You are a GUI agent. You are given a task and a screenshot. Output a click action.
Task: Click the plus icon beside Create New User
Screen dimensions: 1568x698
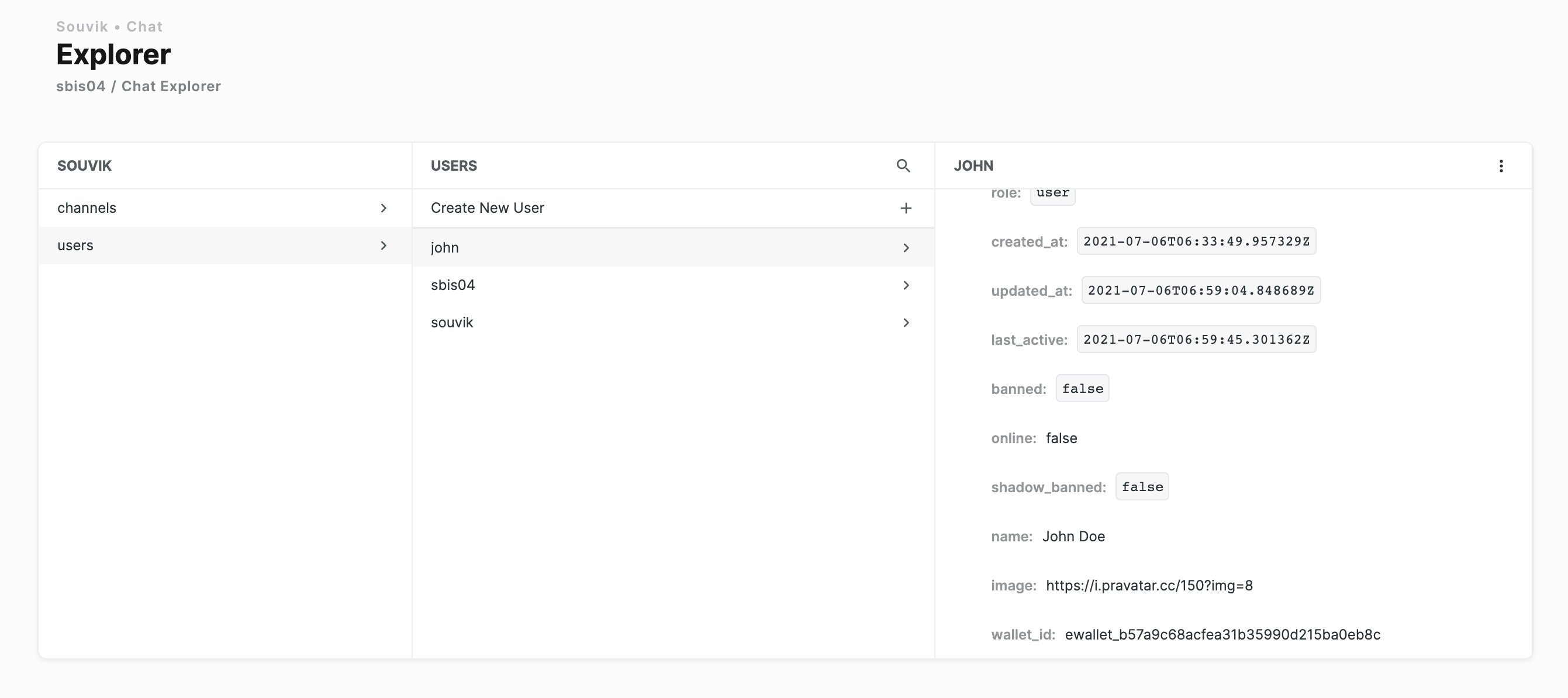tap(906, 208)
